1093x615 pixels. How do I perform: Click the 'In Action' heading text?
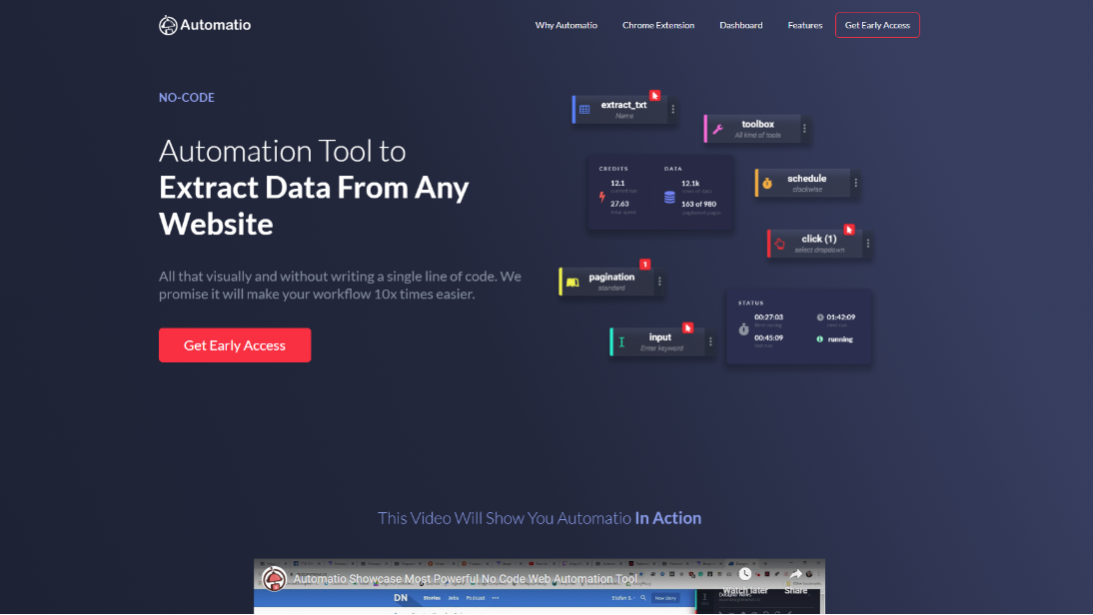point(668,518)
